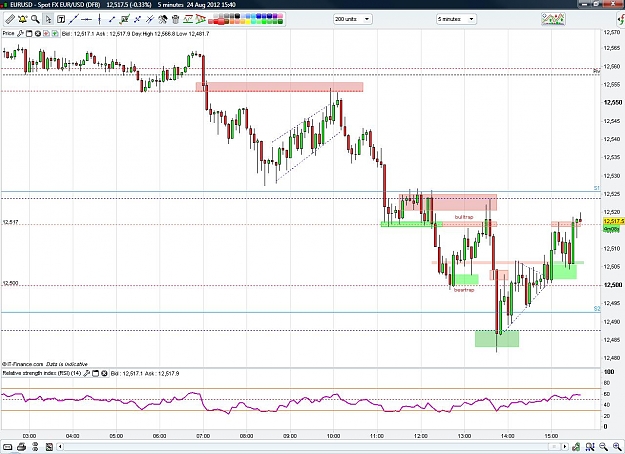Click the 'bear trap' chart annotation
Image resolution: width=625 pixels, height=454 pixels.
464,290
